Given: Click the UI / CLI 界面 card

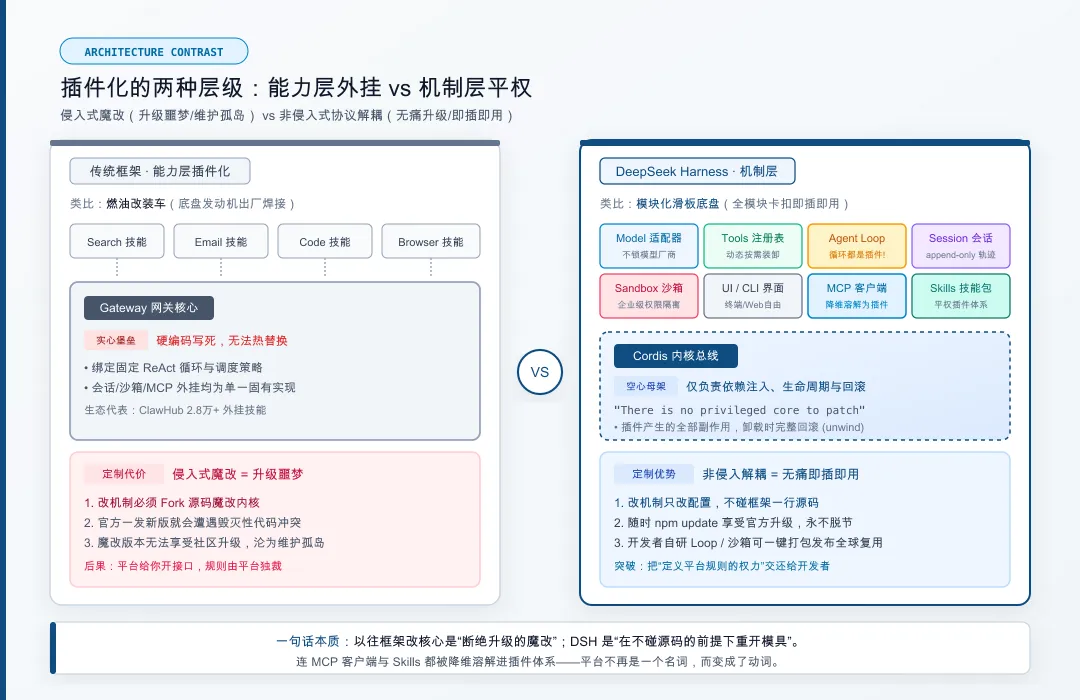Looking at the screenshot, I should [753, 296].
